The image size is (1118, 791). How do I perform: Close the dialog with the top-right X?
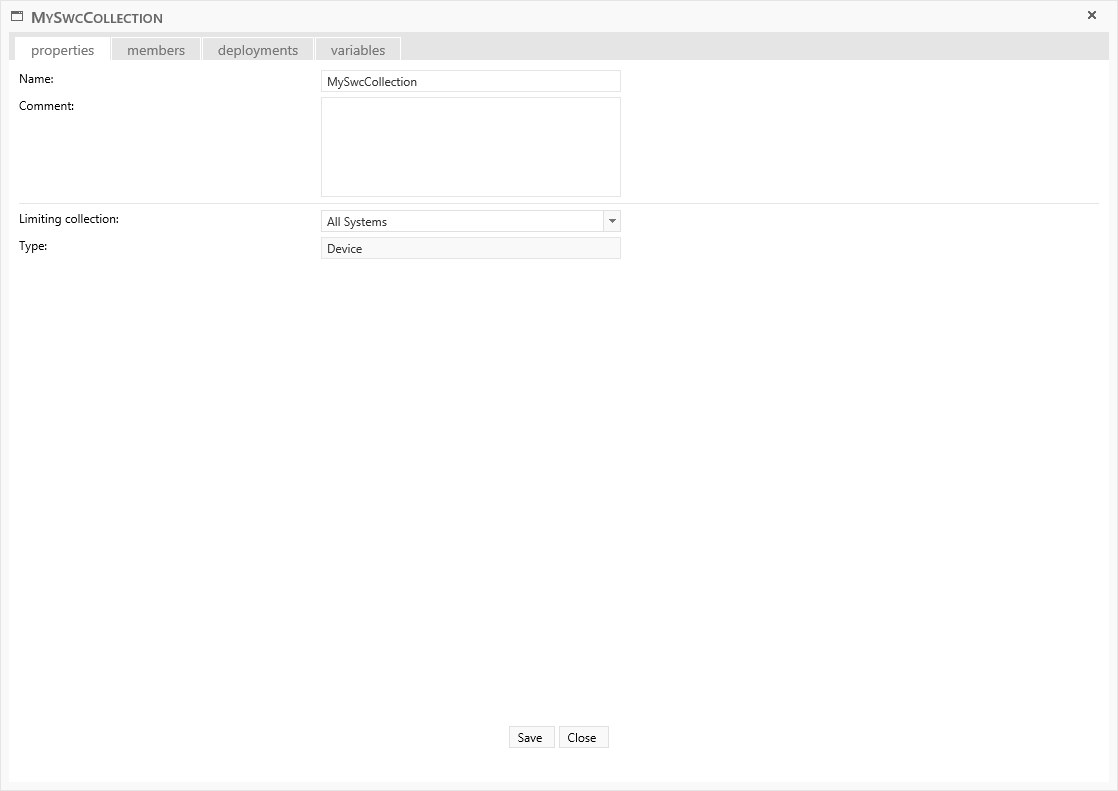pos(1092,15)
